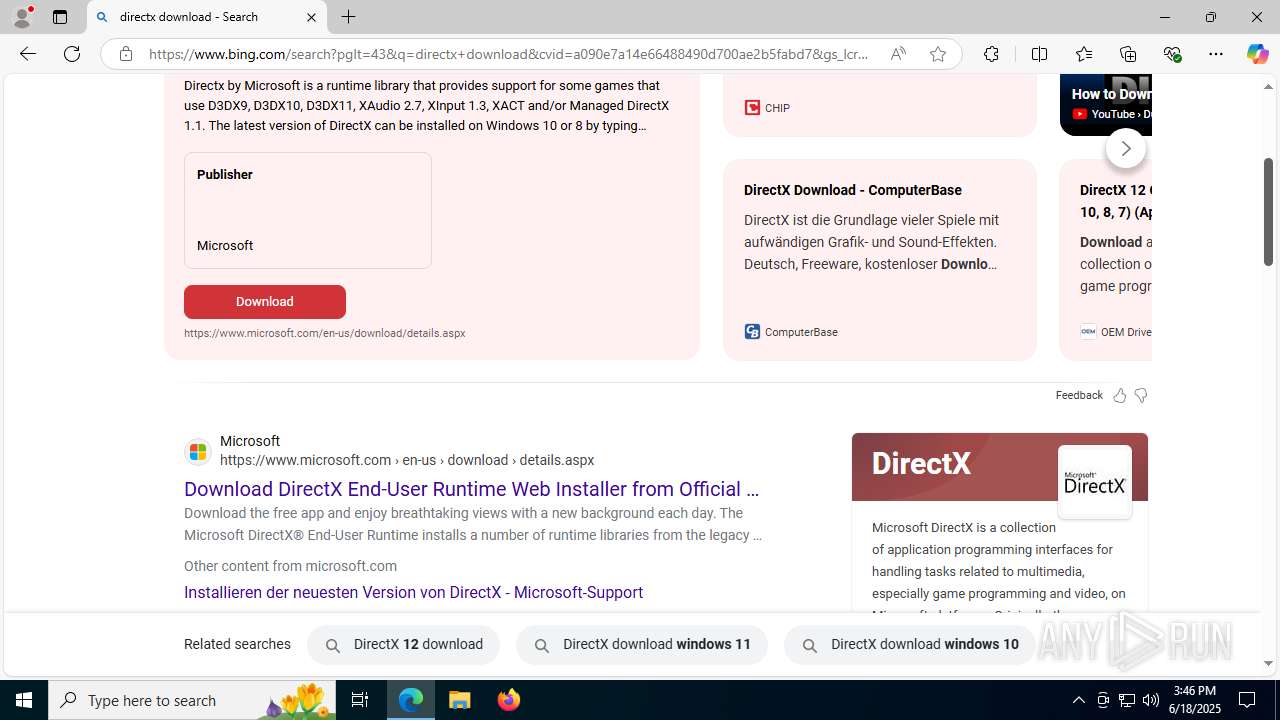Open volume control speaker icon
1280x720 pixels.
(1151, 700)
